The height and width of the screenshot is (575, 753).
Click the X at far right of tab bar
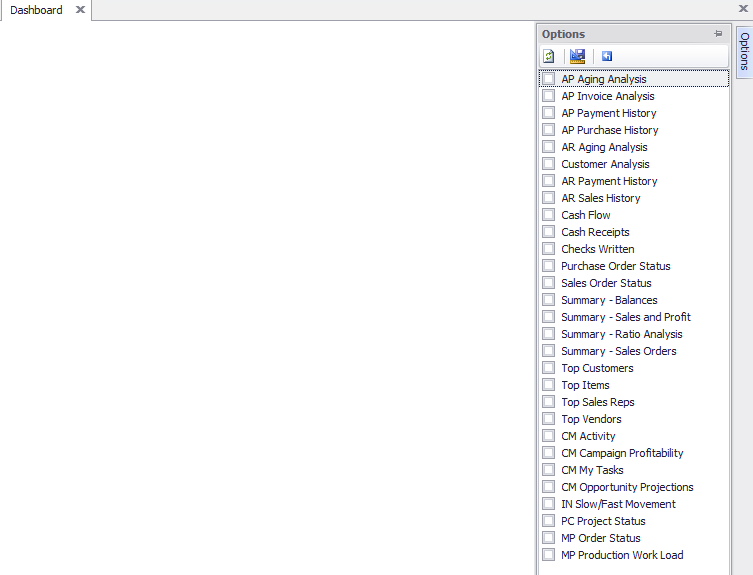[743, 9]
